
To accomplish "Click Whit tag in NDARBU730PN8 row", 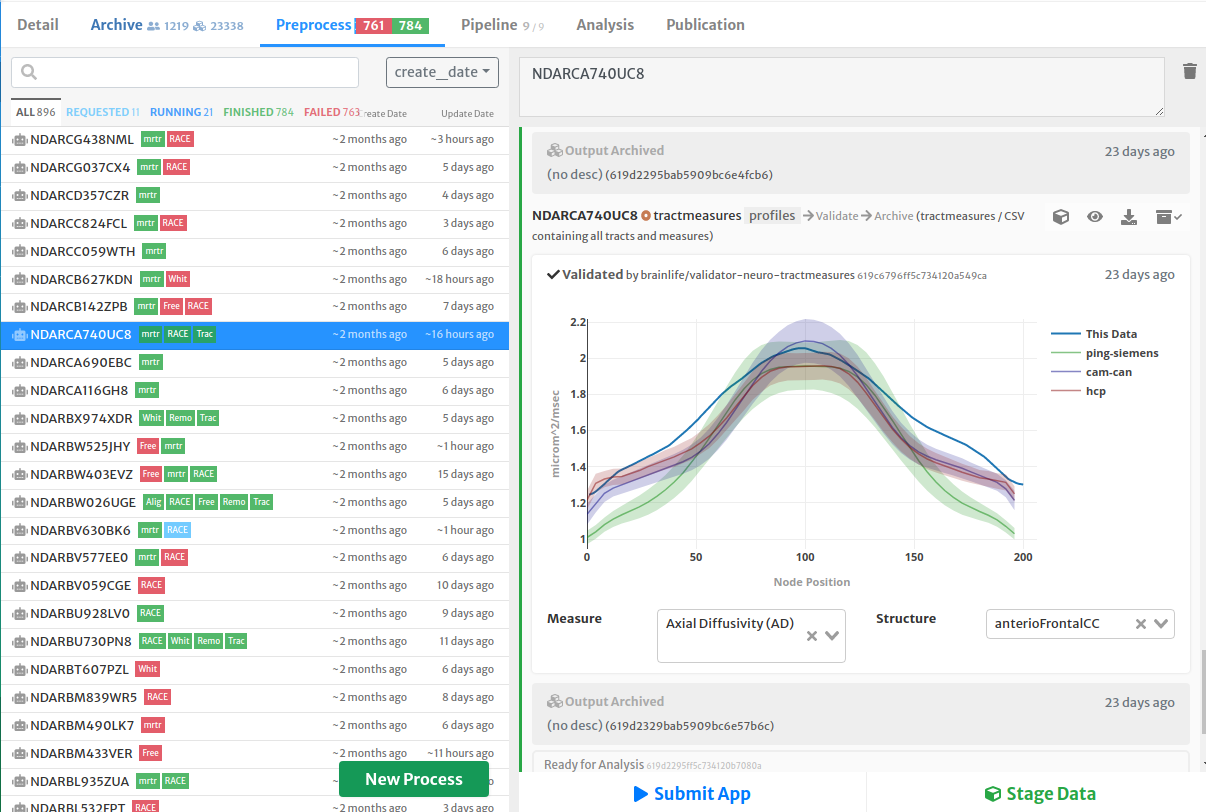I will [x=180, y=641].
